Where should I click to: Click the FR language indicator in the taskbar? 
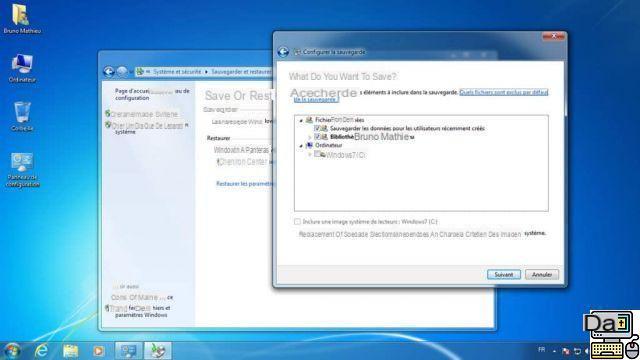pyautogui.click(x=541, y=350)
